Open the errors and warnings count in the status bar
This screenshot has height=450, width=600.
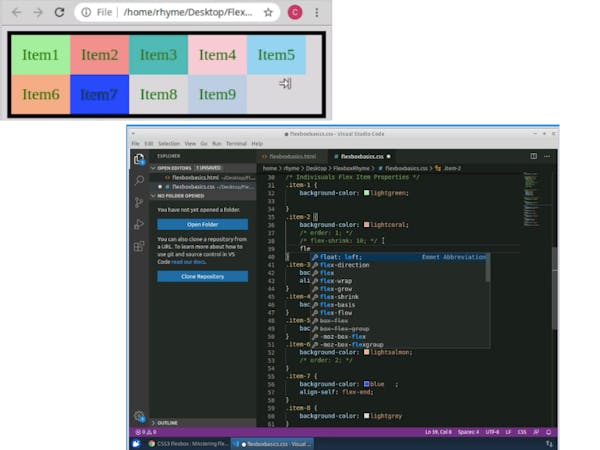[x=146, y=432]
